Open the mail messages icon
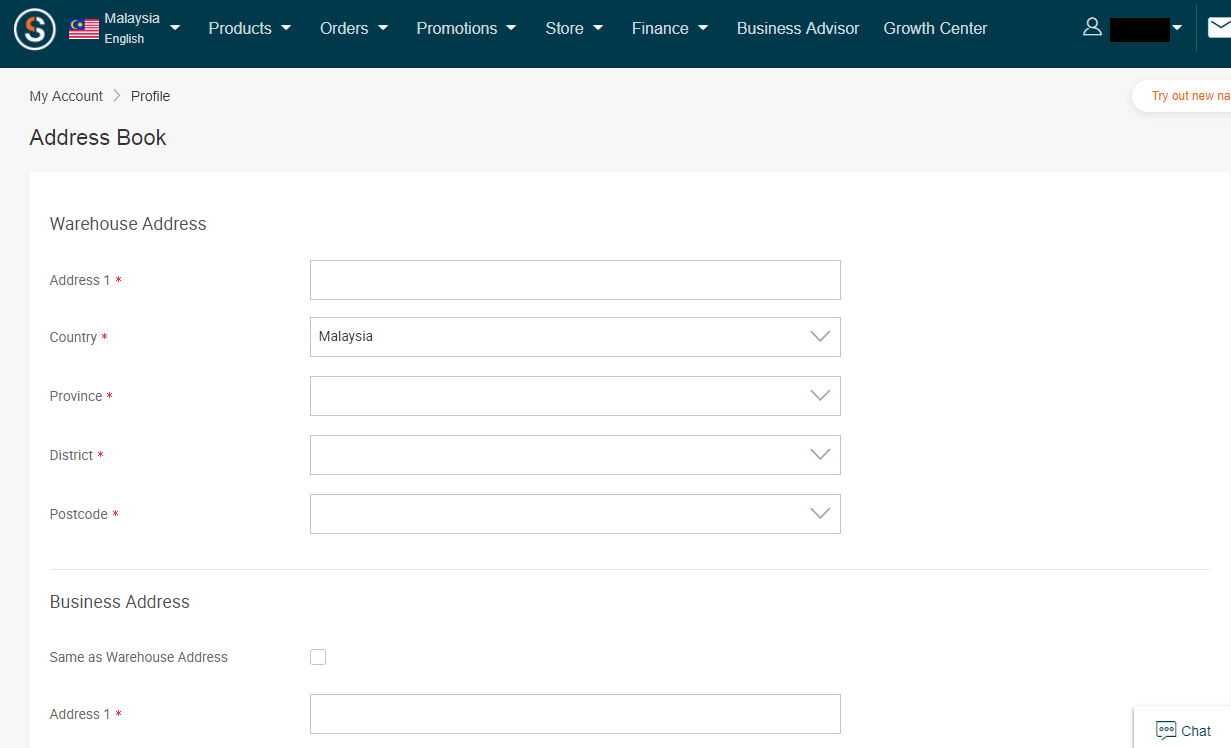The image size is (1231, 748). click(1219, 27)
